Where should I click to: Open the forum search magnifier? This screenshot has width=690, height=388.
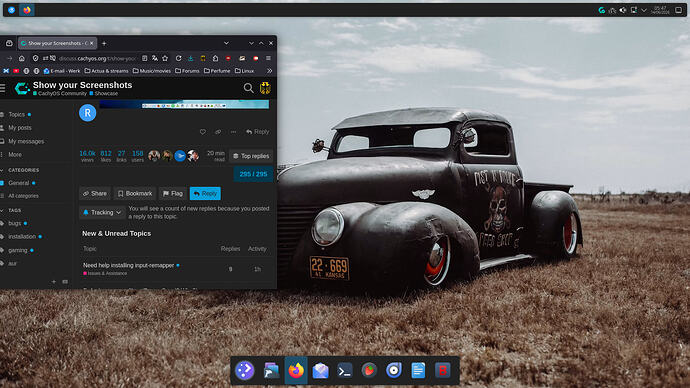248,88
